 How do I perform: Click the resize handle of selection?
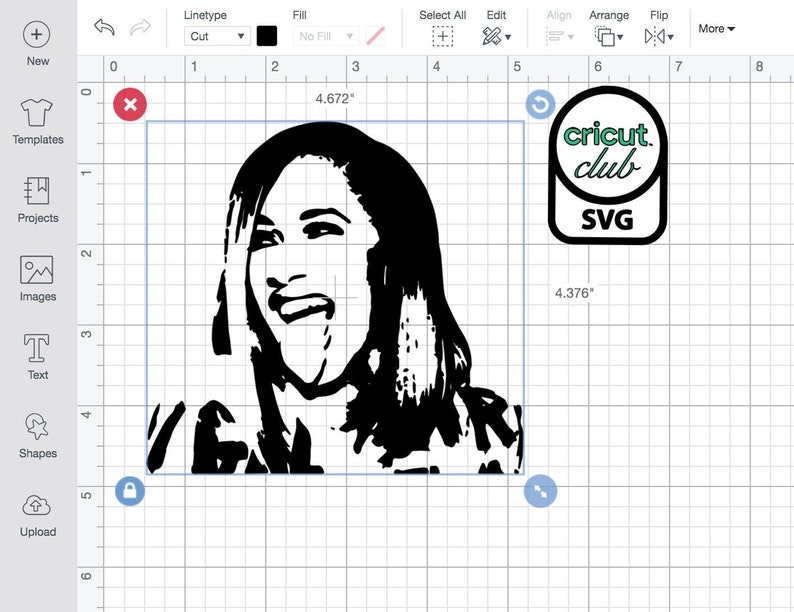[540, 491]
